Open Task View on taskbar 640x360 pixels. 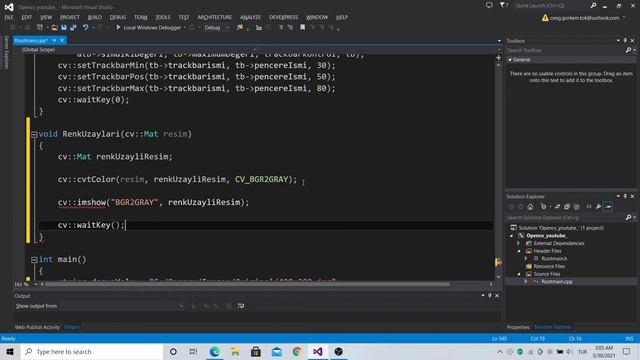193,351
